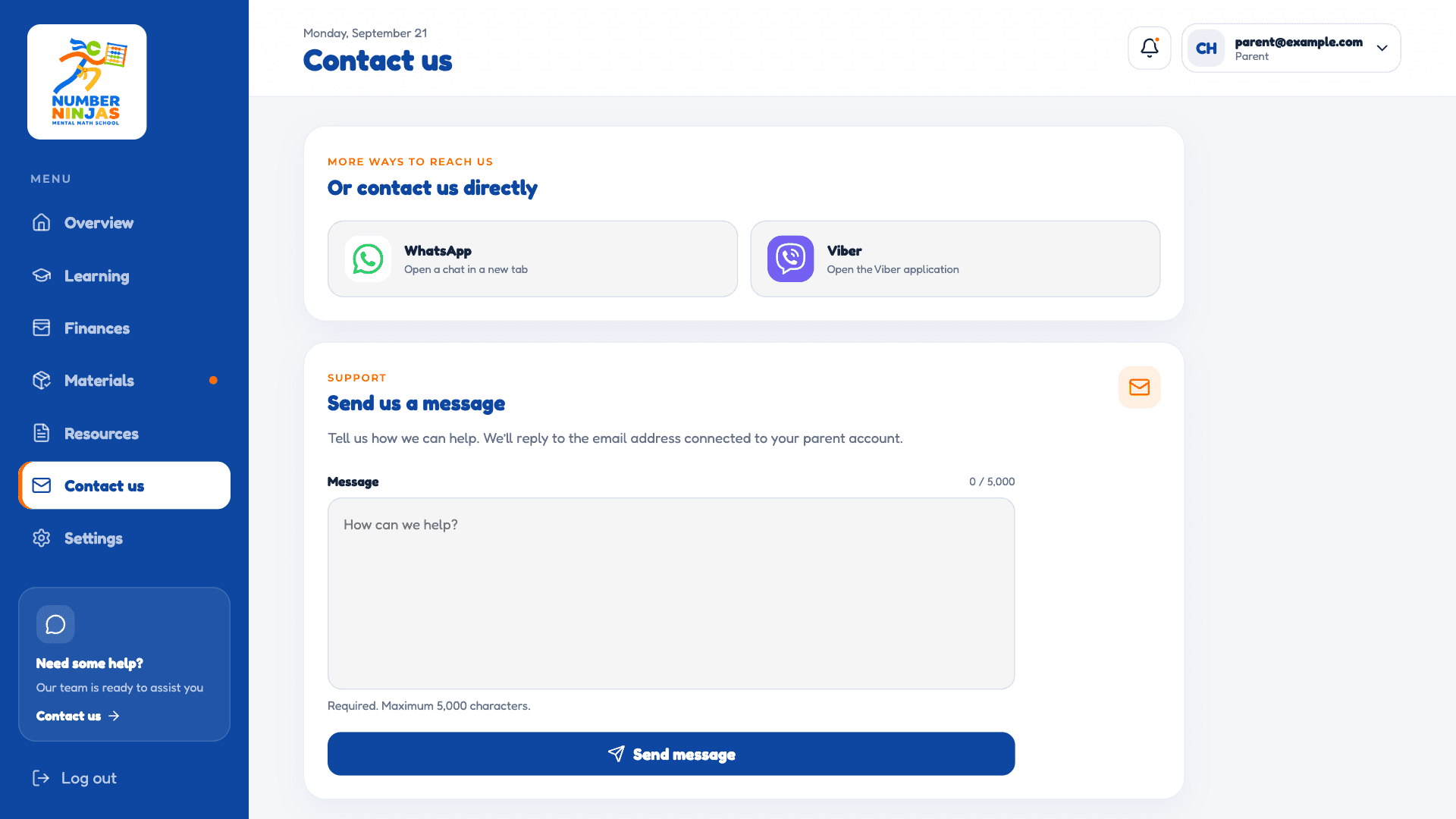The height and width of the screenshot is (819, 1456).
Task: Click the Viber logo icon
Action: pos(790,259)
